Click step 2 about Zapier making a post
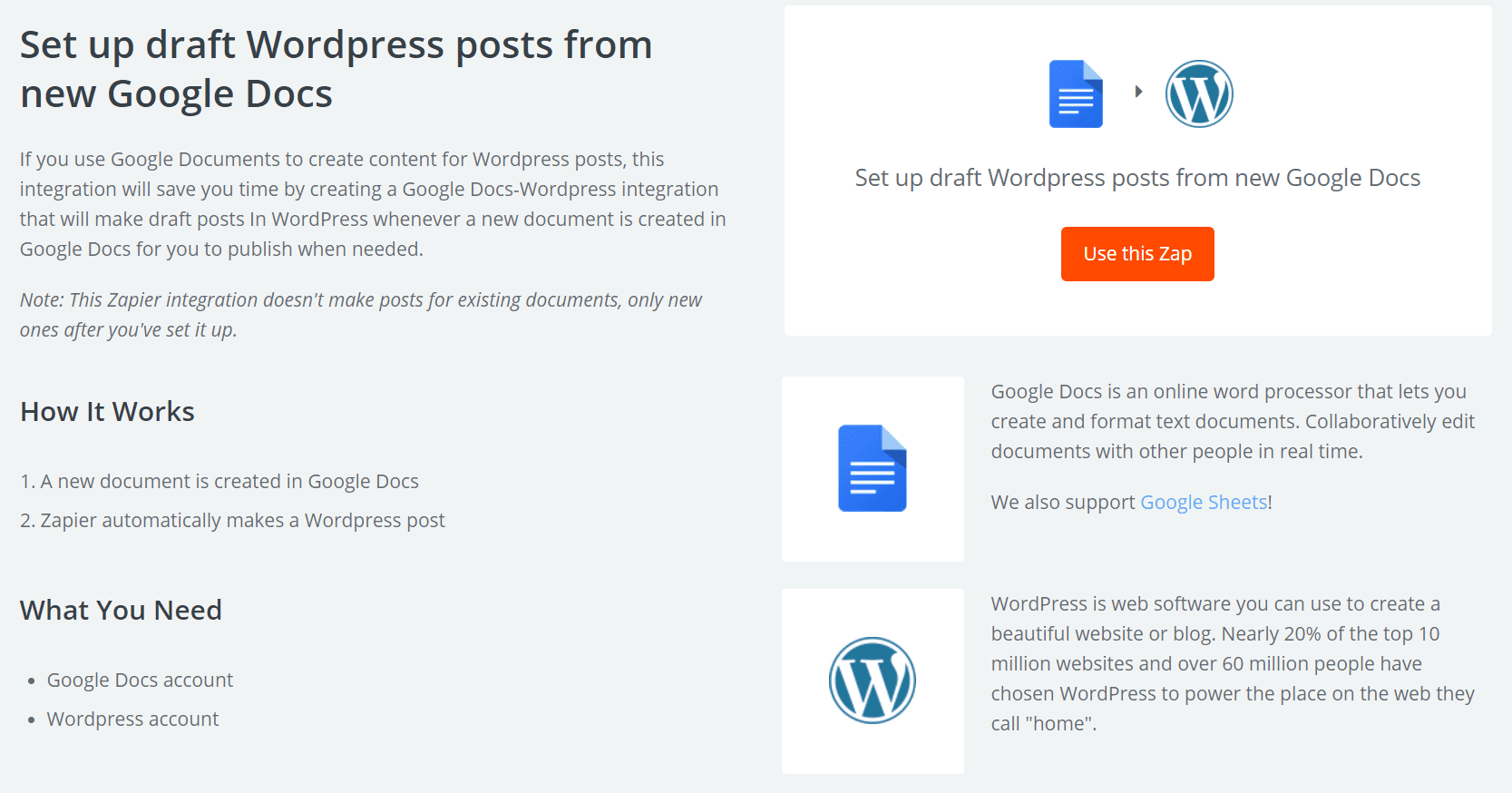 pos(232,521)
